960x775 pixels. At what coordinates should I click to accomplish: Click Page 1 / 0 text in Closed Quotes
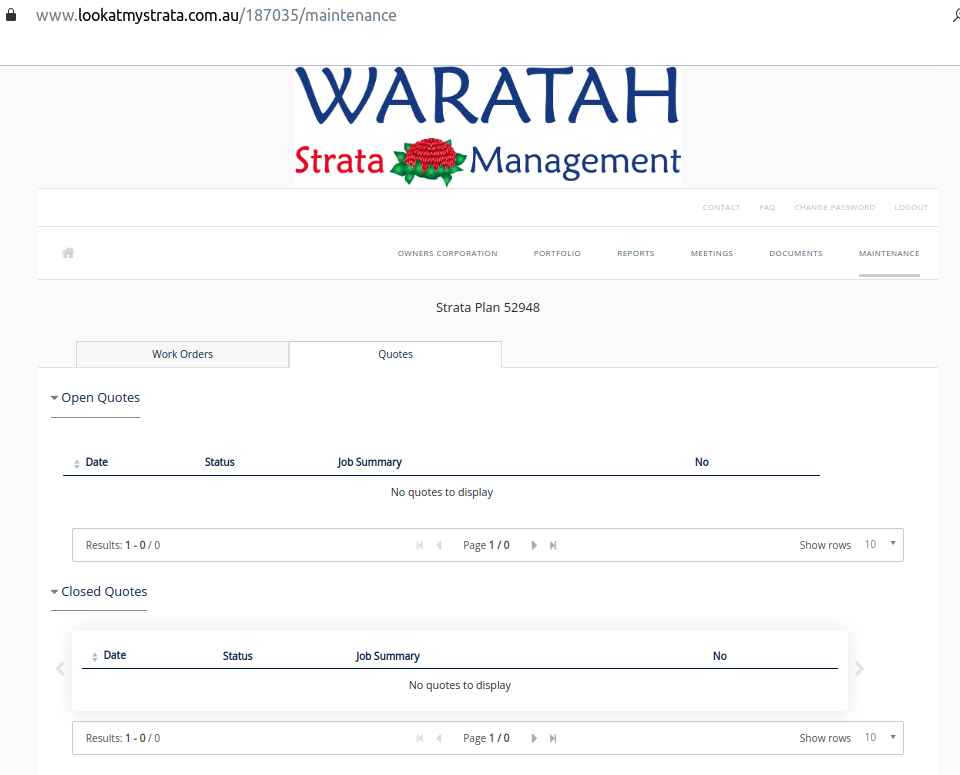pyautogui.click(x=486, y=738)
